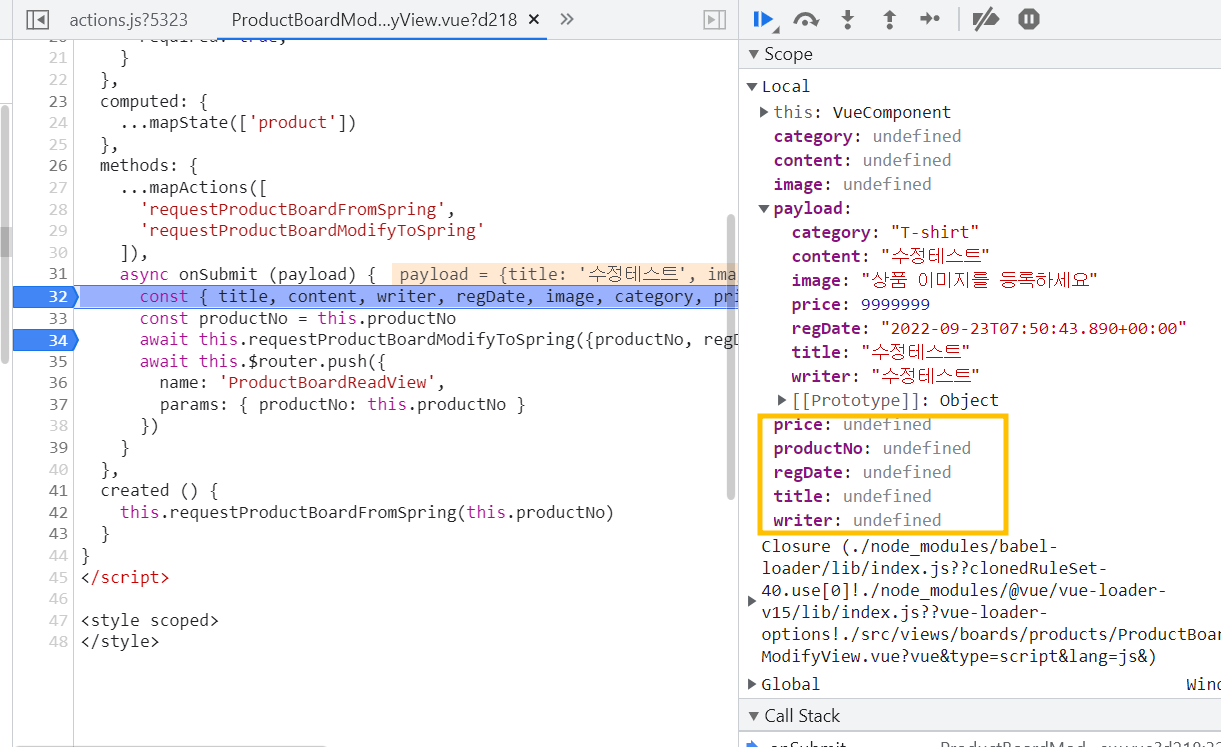This screenshot has height=747, width=1221.
Task: Click the 'computed: {' line
Action: pos(154,101)
